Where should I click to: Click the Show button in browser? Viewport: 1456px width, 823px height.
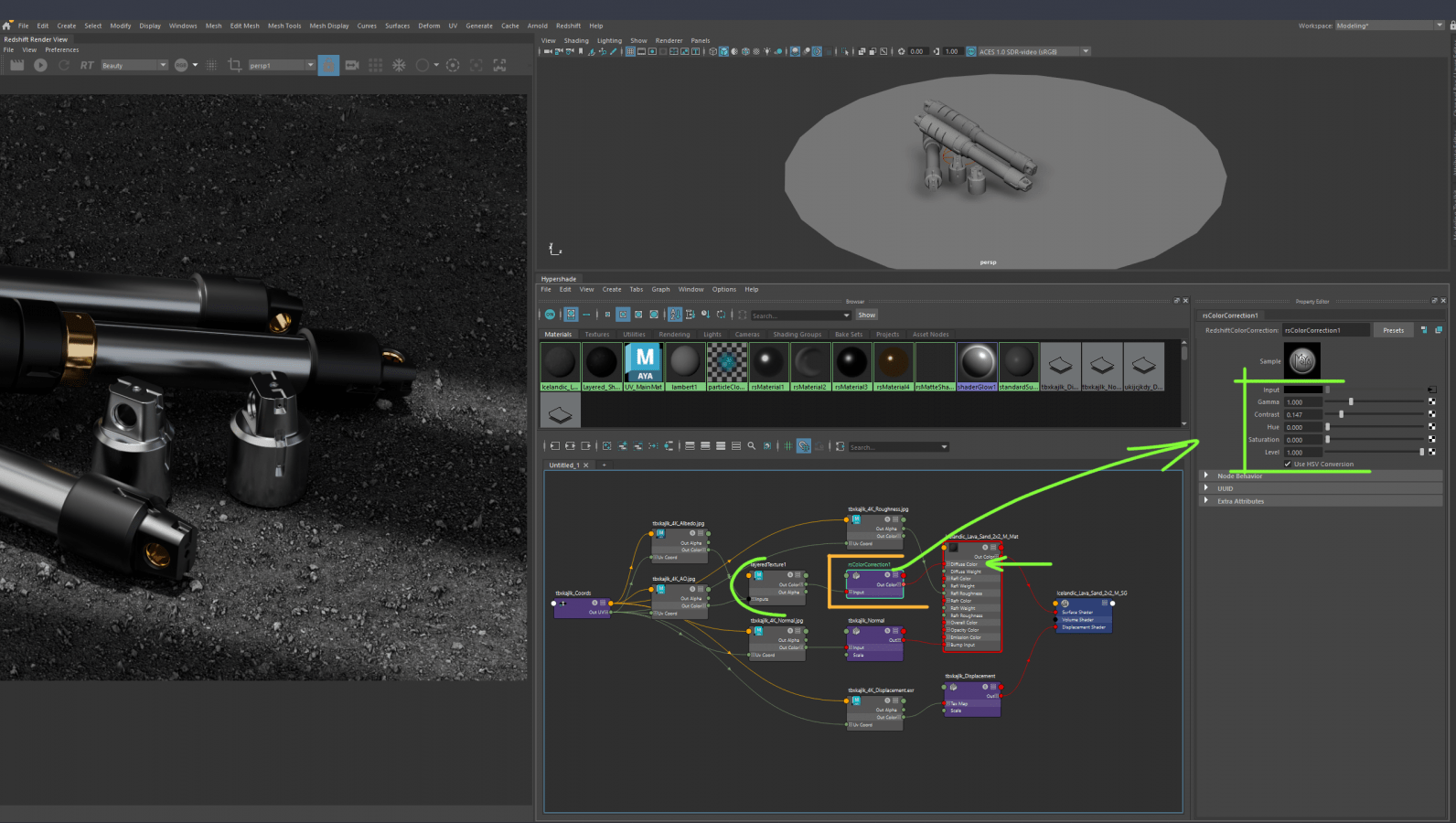coord(866,315)
